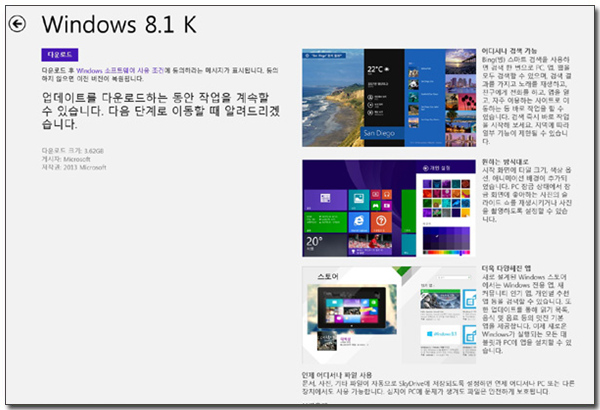Select the 게시자: Microsoft publisher text
This screenshot has height=410, width=600.
pyautogui.click(x=66, y=159)
